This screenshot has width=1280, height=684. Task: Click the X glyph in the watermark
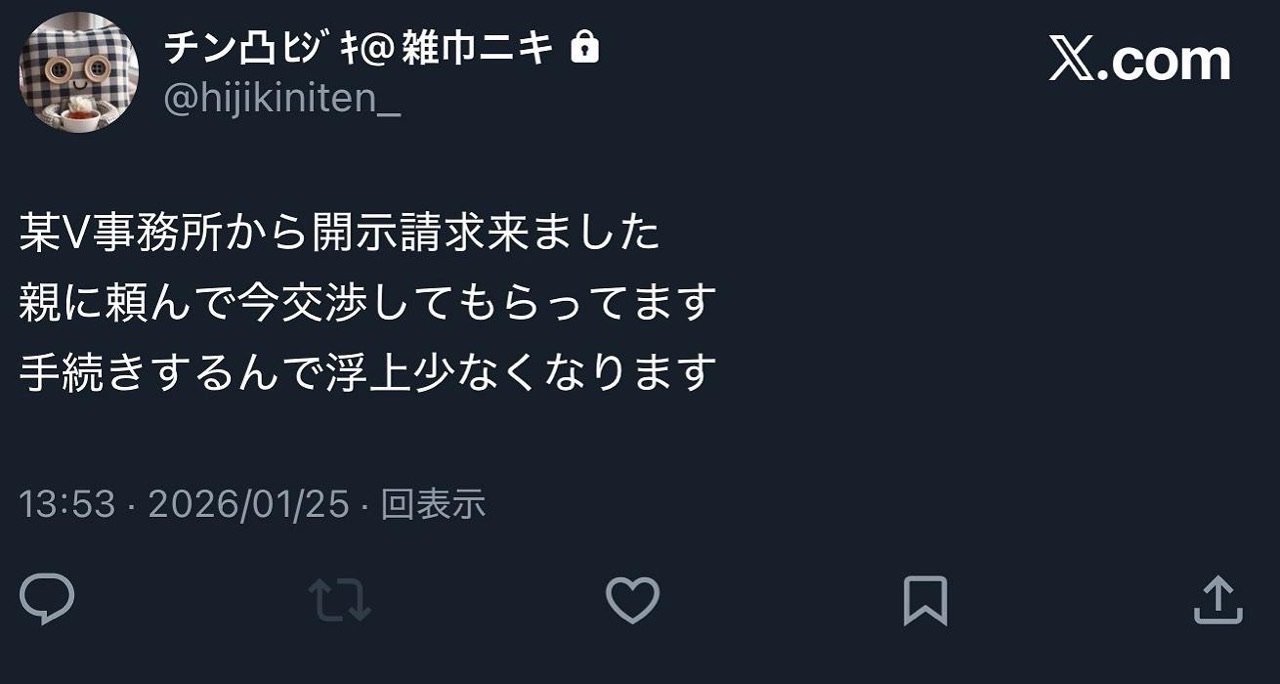(x=1072, y=60)
